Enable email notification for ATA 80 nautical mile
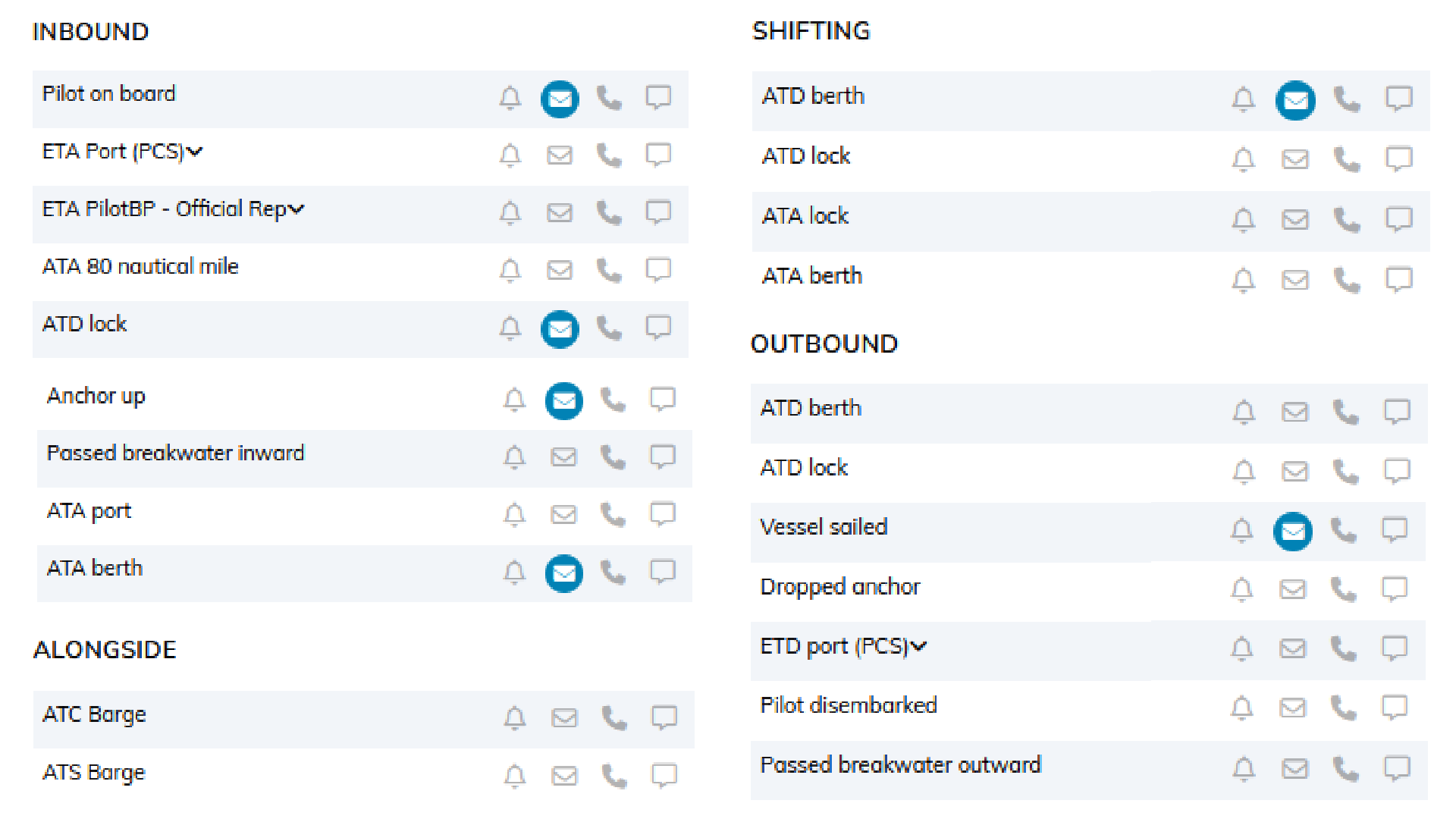The width and height of the screenshot is (1456, 819). pyautogui.click(x=560, y=269)
